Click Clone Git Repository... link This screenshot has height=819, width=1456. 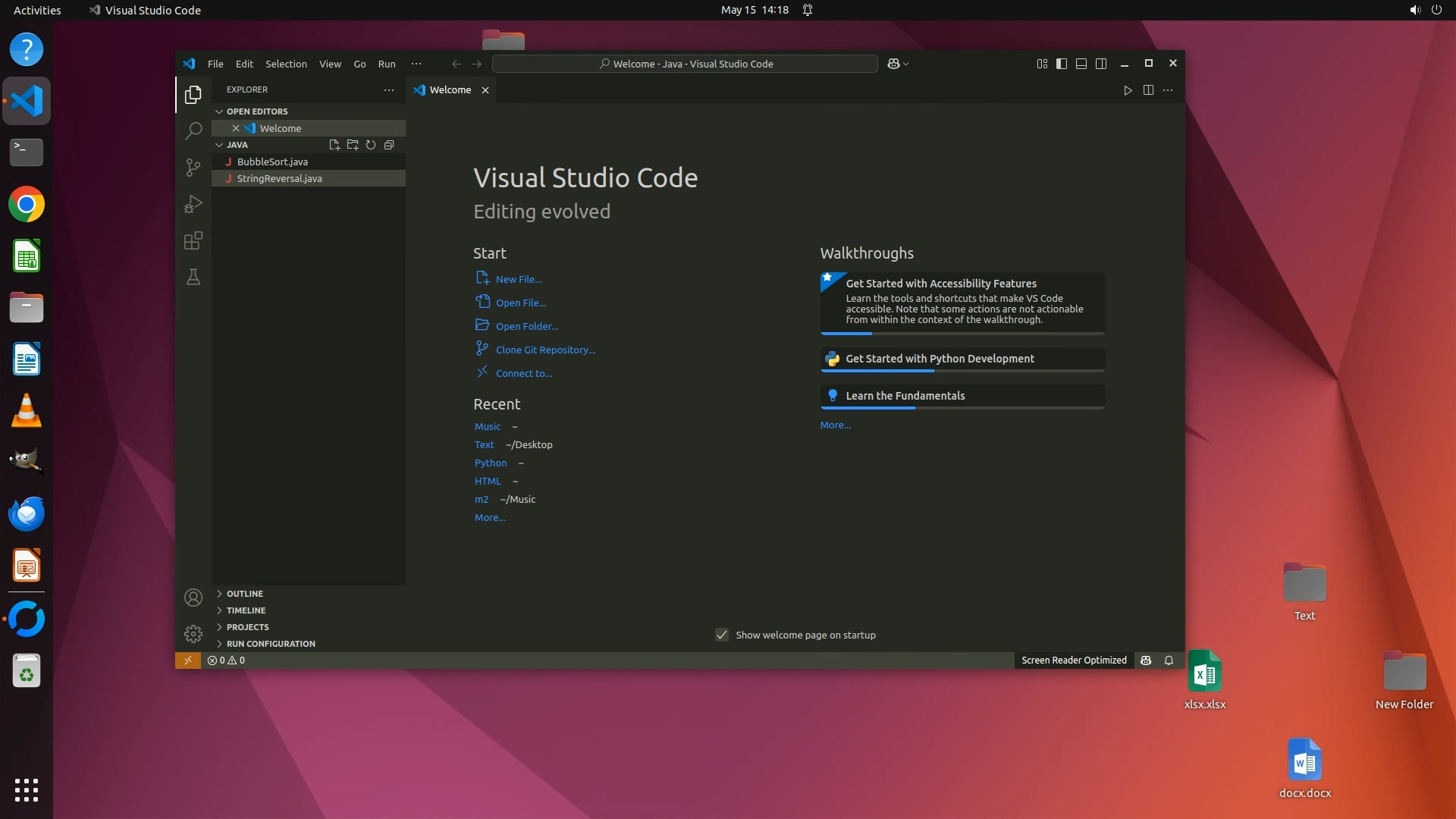544,350
